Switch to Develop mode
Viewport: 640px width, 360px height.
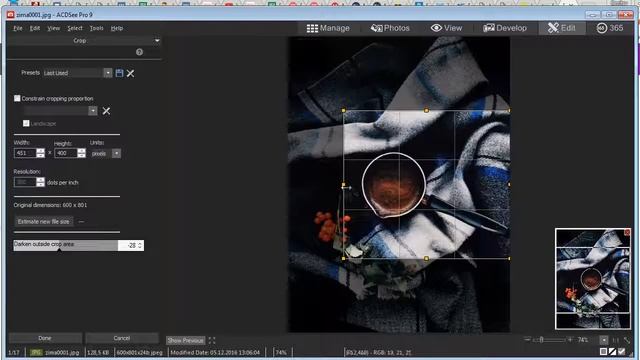505,28
